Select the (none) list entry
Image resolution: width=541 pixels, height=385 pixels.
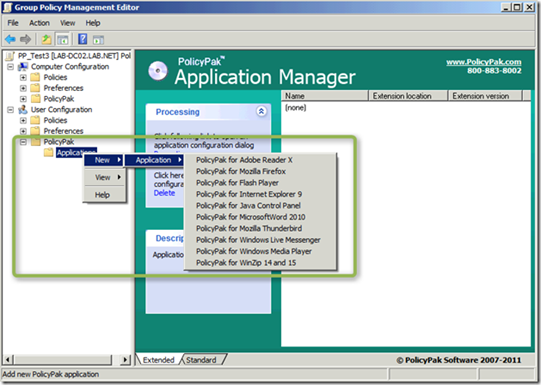295,108
